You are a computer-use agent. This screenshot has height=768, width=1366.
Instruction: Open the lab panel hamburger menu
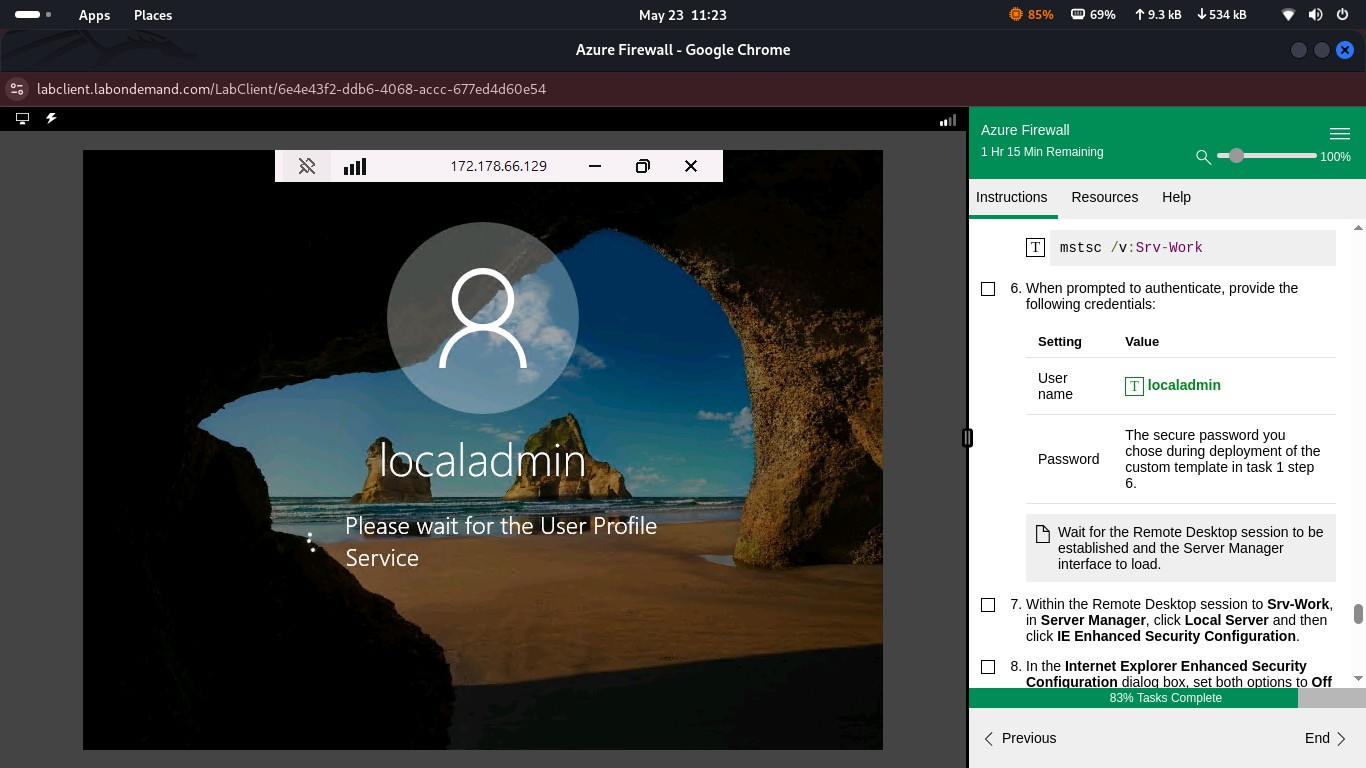point(1340,132)
